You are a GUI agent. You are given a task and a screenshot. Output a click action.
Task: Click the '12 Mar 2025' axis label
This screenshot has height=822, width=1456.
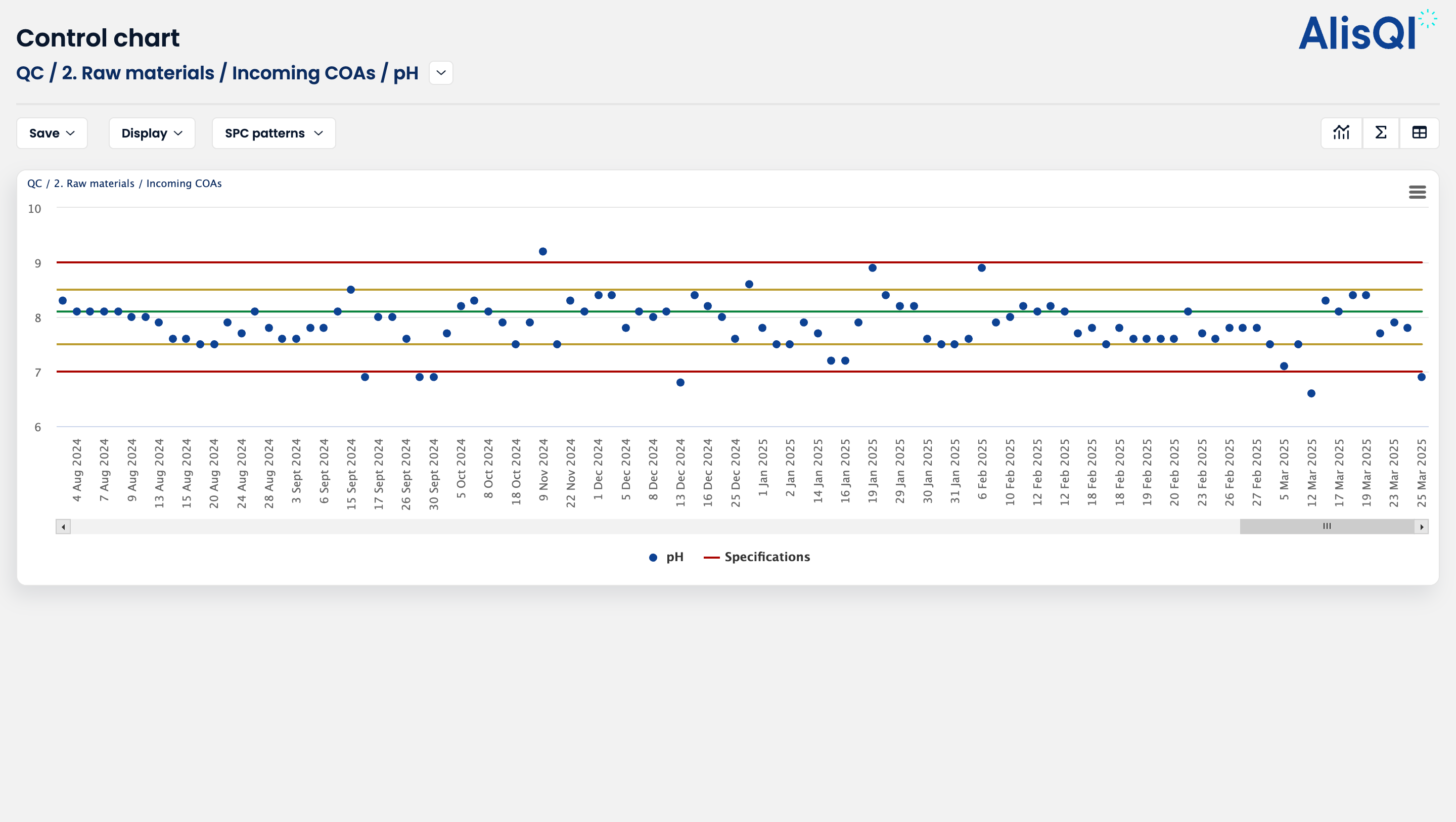tap(1312, 473)
